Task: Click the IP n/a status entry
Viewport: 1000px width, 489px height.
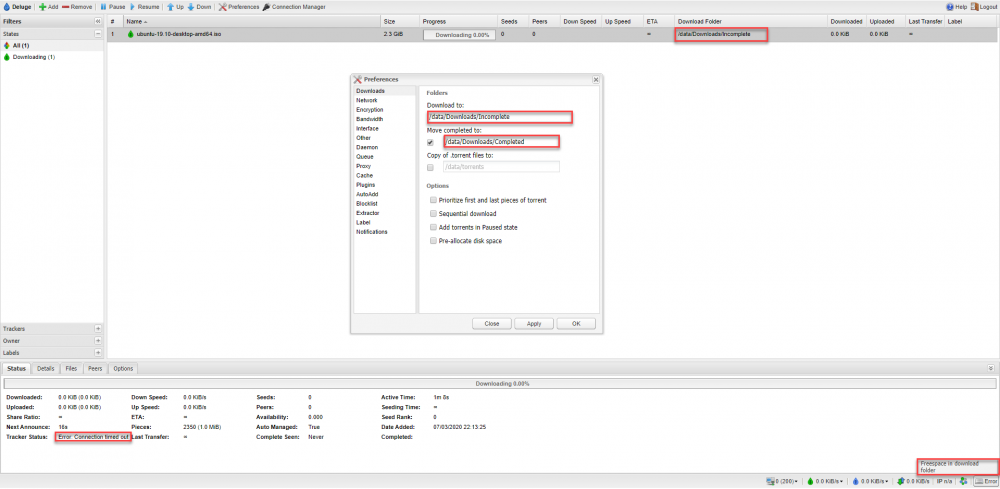Action: (x=945, y=481)
